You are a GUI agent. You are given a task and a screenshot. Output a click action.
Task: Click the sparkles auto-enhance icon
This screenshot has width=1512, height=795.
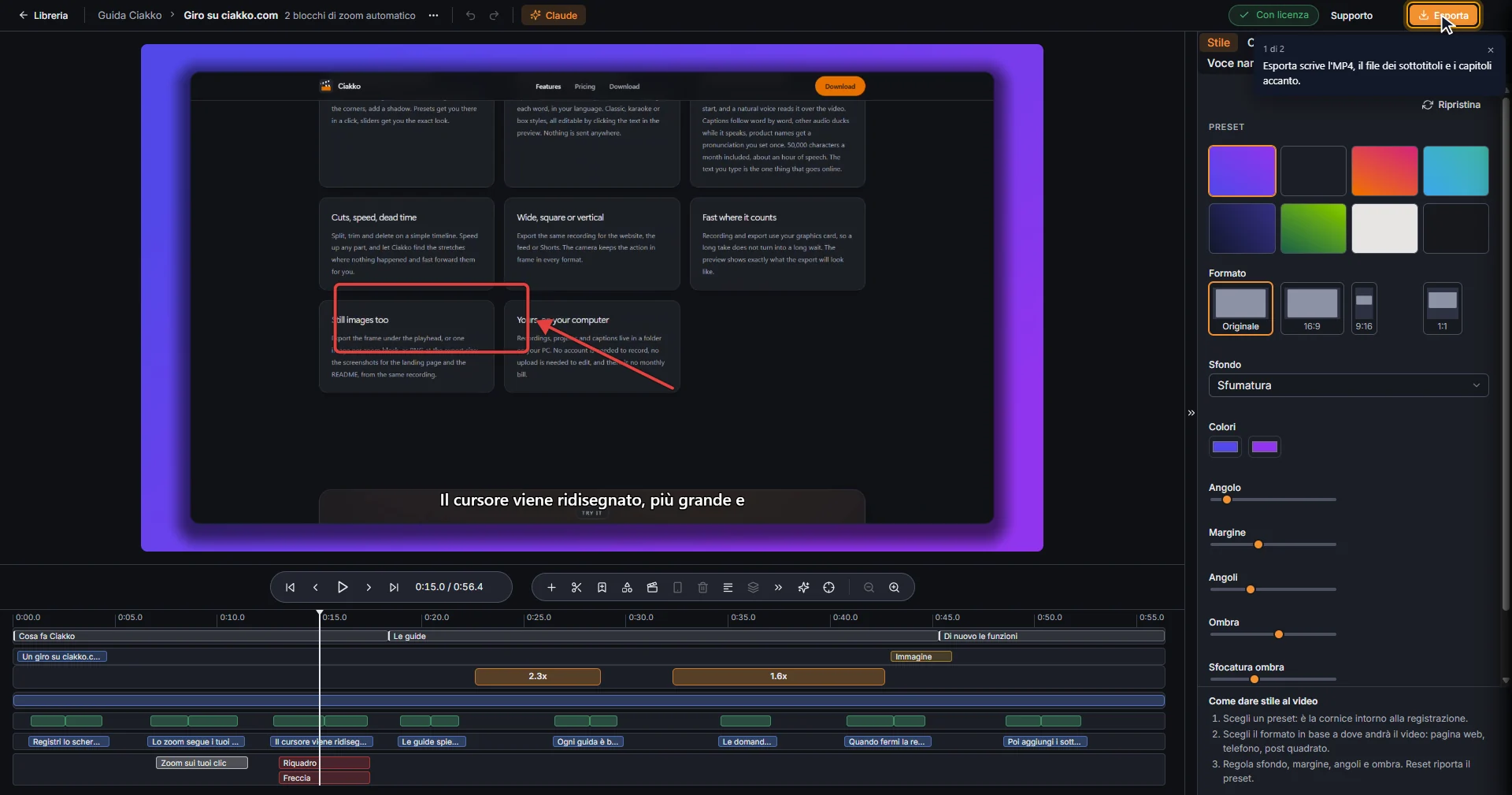803,587
